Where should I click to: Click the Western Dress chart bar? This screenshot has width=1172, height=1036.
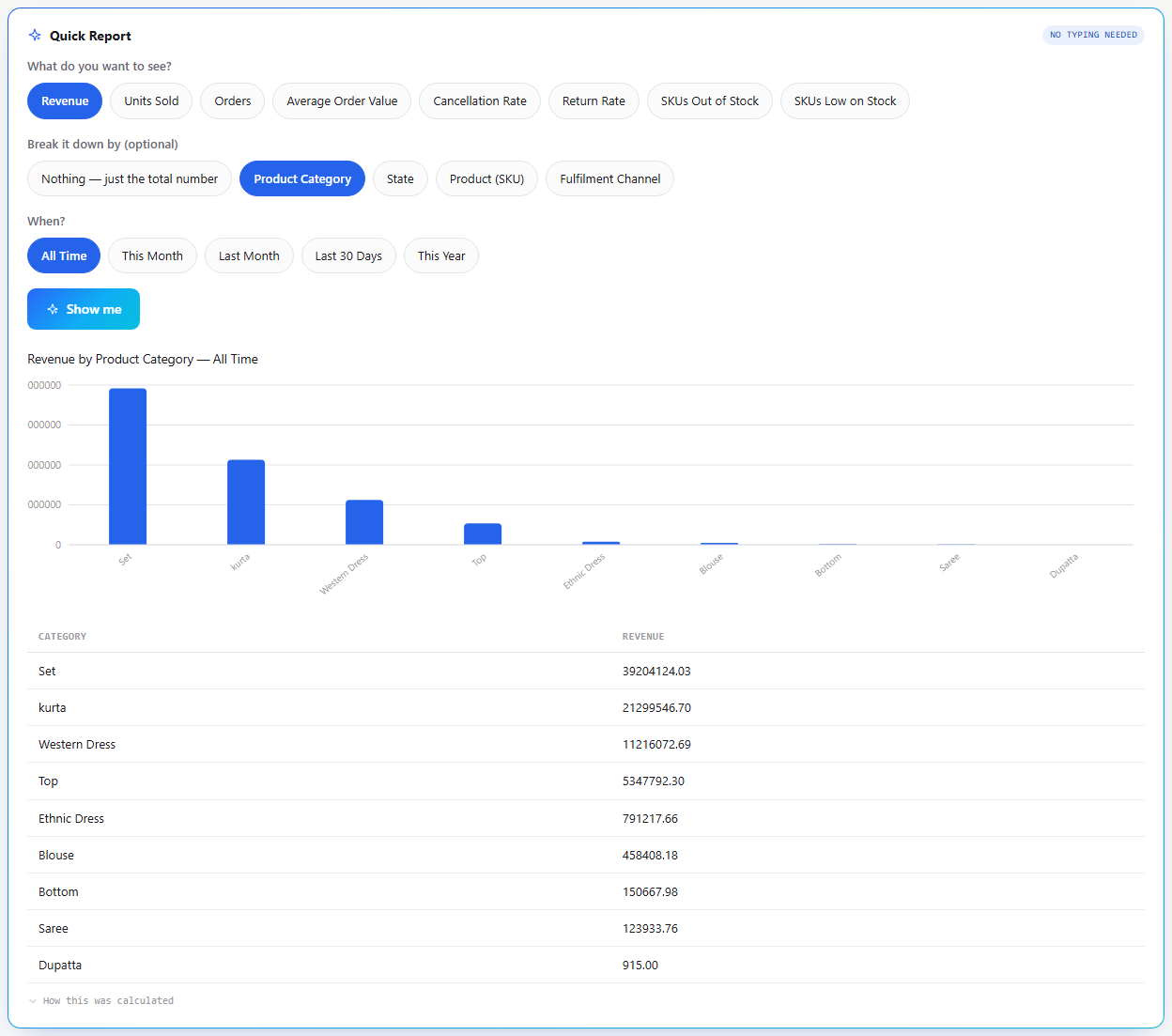[364, 522]
